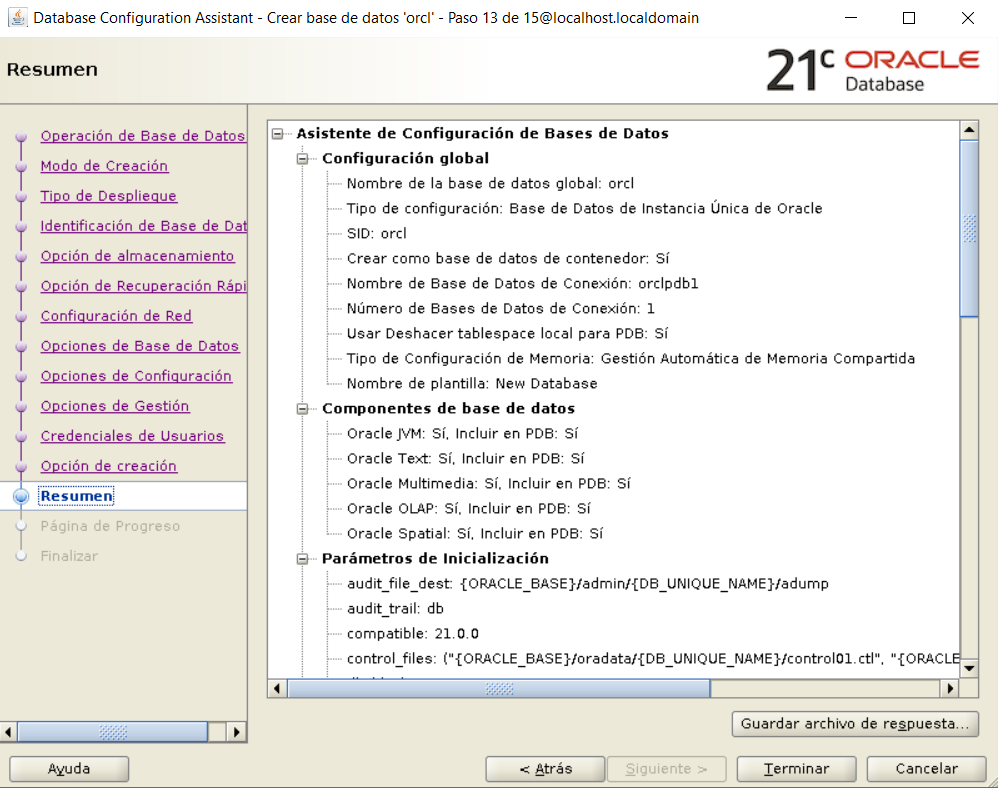Select 'Número de Bases de Datos de Conexión: 1'
Screen dimensions: 998x788
pyautogui.click(x=500, y=309)
